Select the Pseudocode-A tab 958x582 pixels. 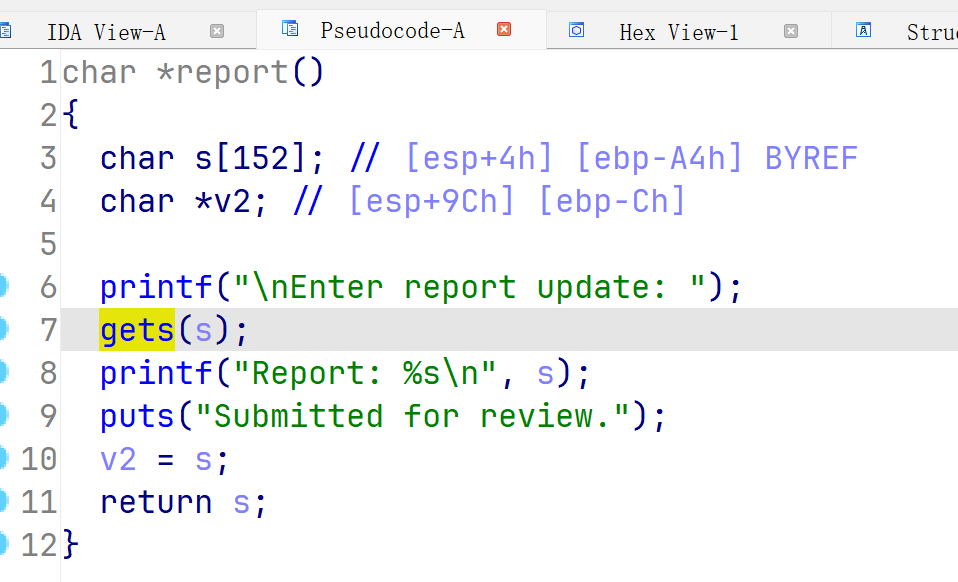pos(392,31)
